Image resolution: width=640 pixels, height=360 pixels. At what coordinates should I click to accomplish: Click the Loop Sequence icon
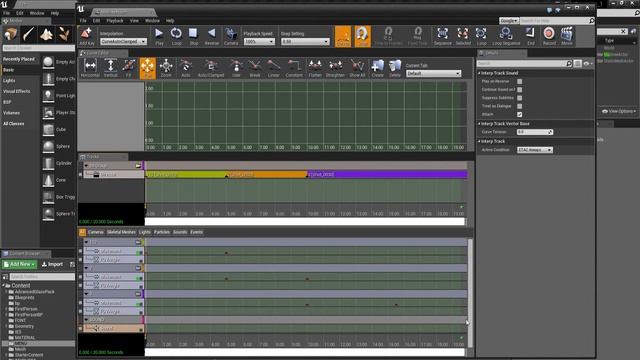pos(506,36)
